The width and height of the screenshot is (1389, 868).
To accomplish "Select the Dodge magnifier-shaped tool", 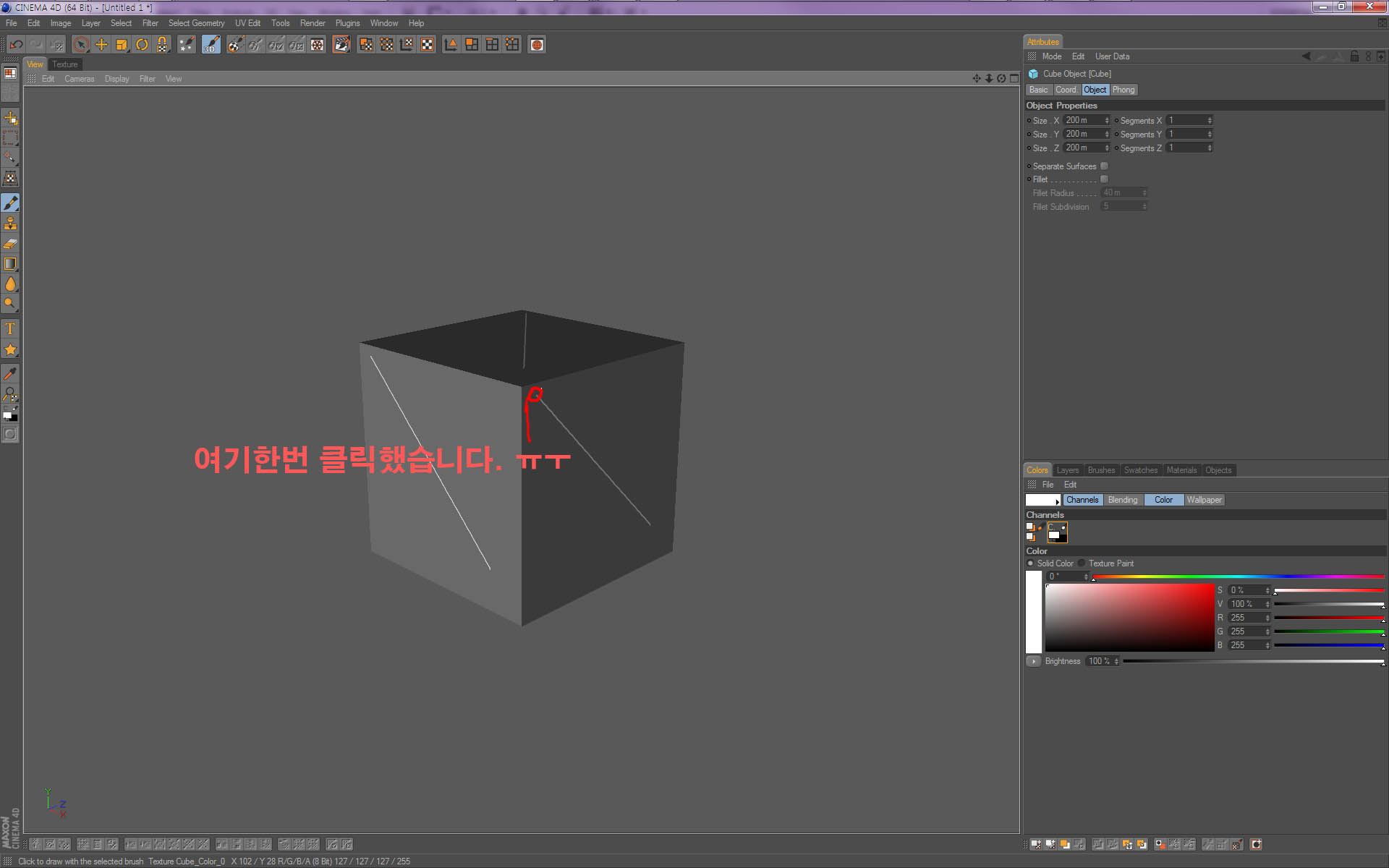I will [x=10, y=304].
